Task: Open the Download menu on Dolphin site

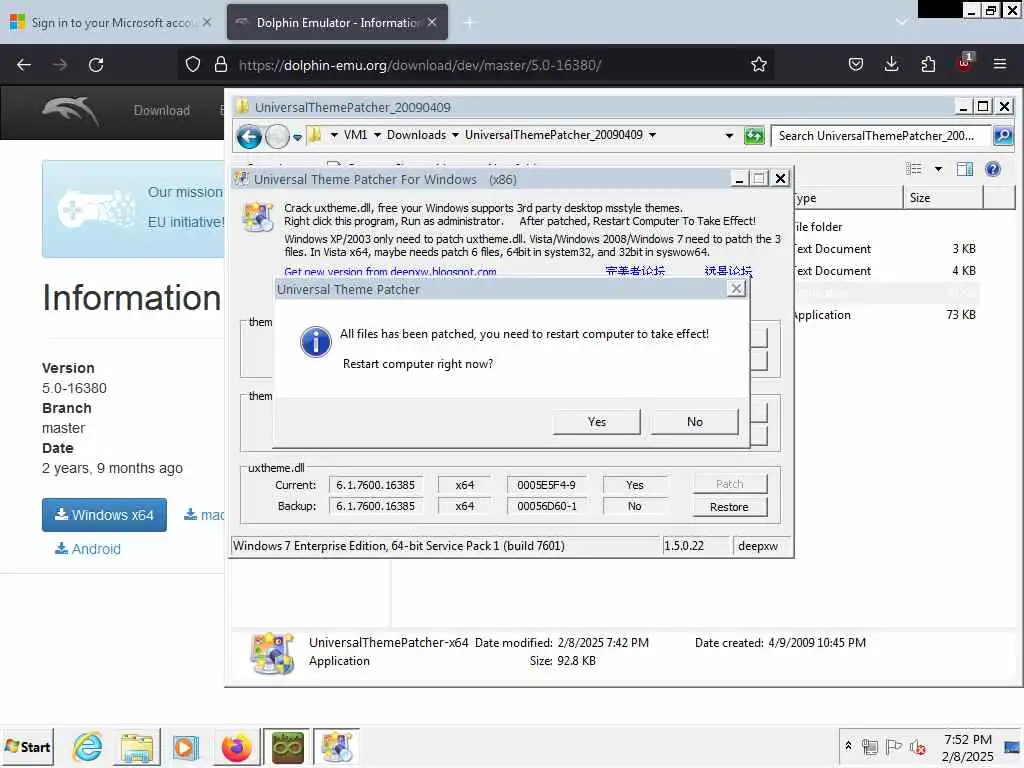Action: (x=162, y=111)
